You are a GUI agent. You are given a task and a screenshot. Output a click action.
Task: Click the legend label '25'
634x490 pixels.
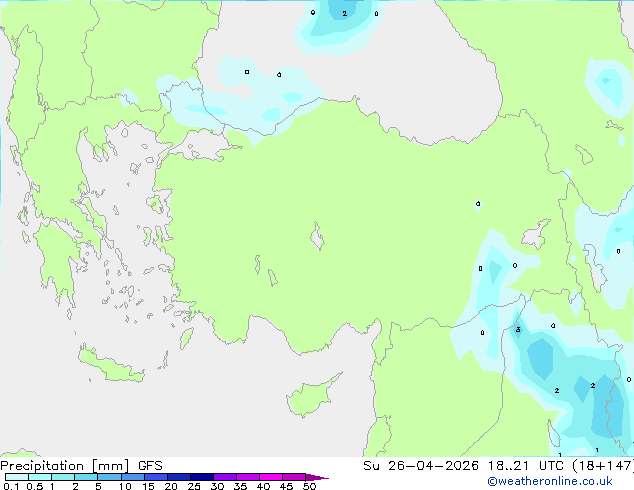click(194, 486)
